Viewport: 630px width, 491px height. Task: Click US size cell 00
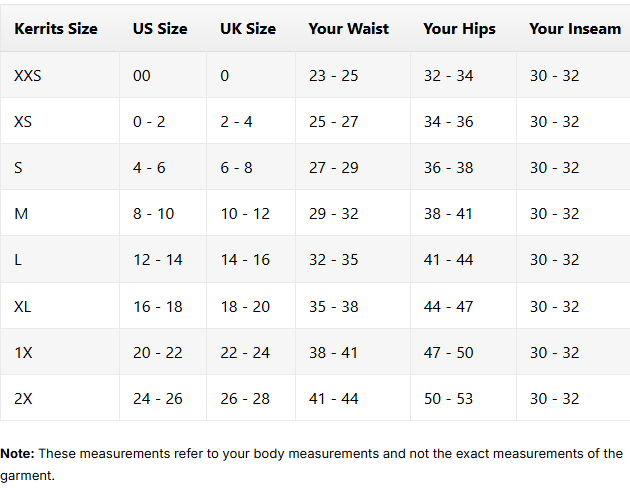(x=141, y=76)
